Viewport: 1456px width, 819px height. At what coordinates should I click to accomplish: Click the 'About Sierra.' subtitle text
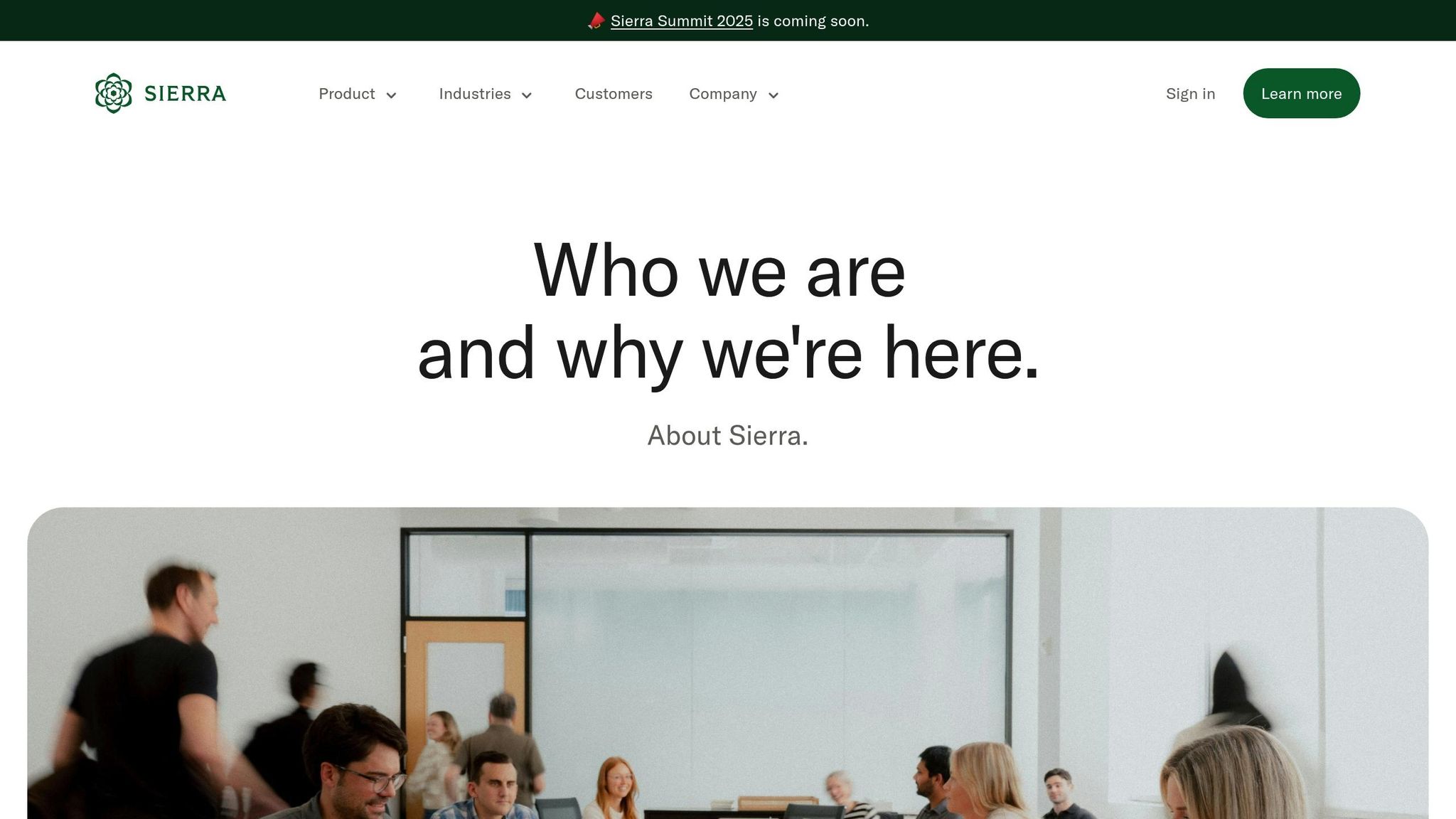point(727,436)
